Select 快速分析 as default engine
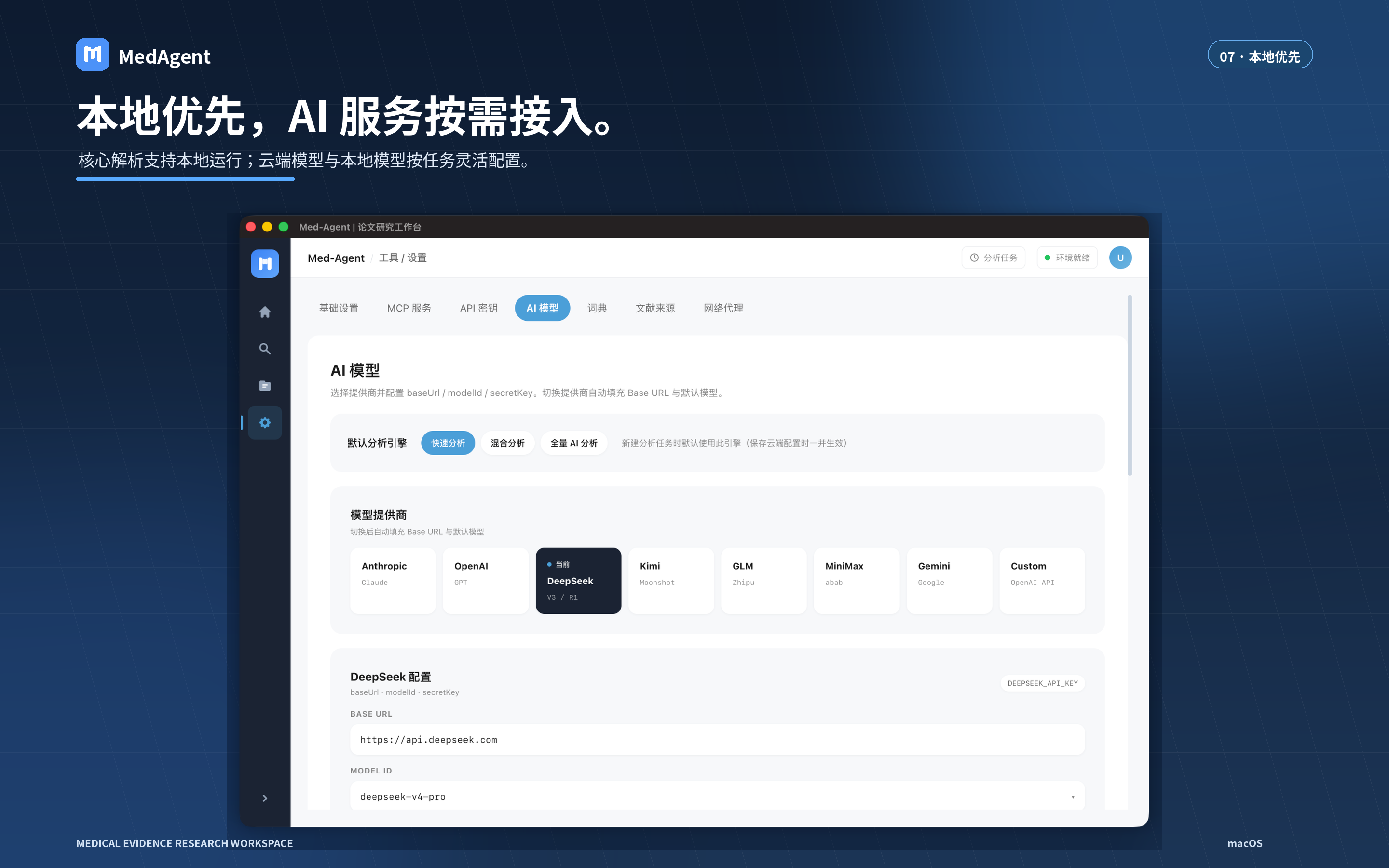 (448, 443)
